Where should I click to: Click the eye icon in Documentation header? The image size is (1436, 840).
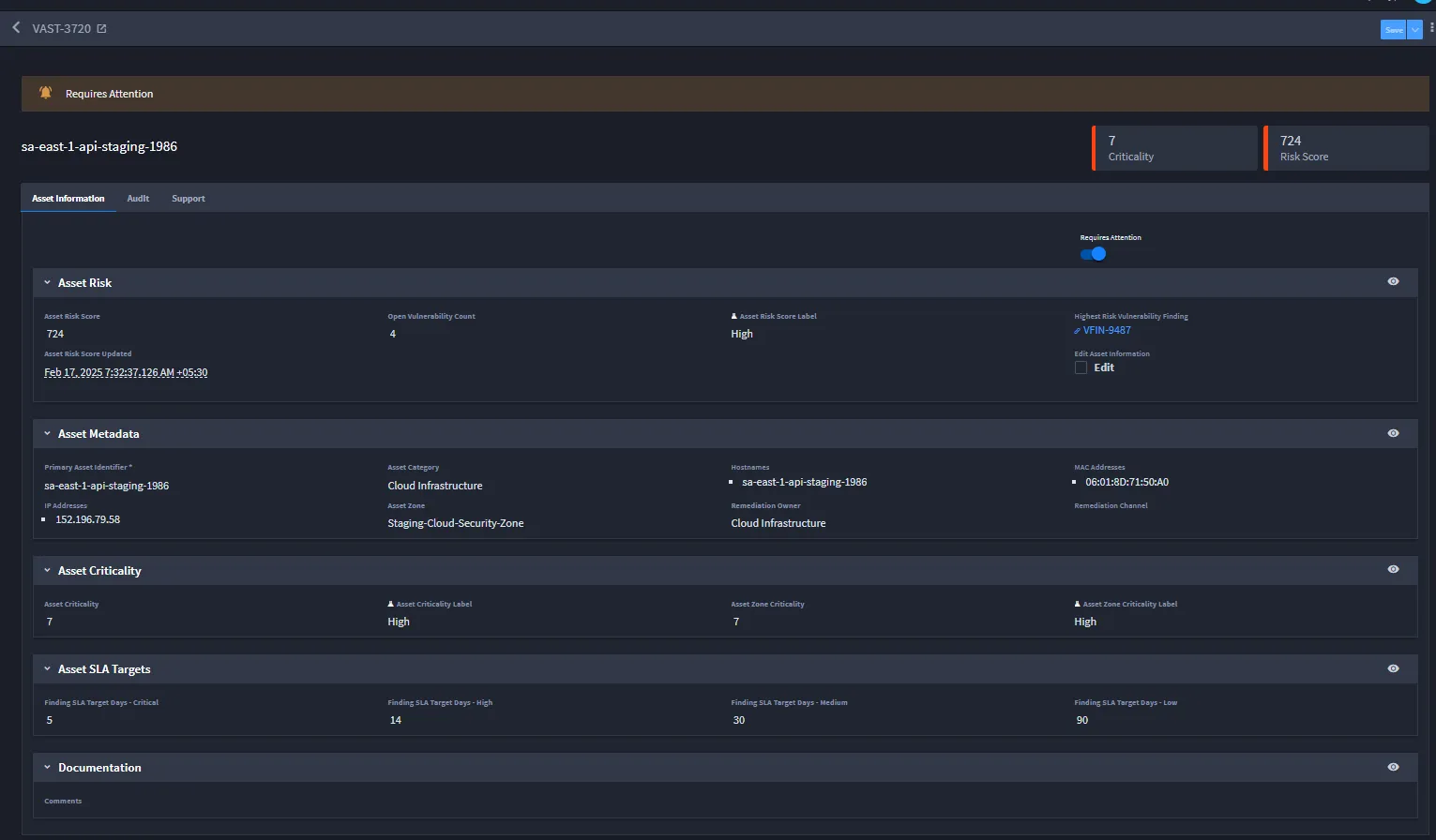(x=1393, y=767)
